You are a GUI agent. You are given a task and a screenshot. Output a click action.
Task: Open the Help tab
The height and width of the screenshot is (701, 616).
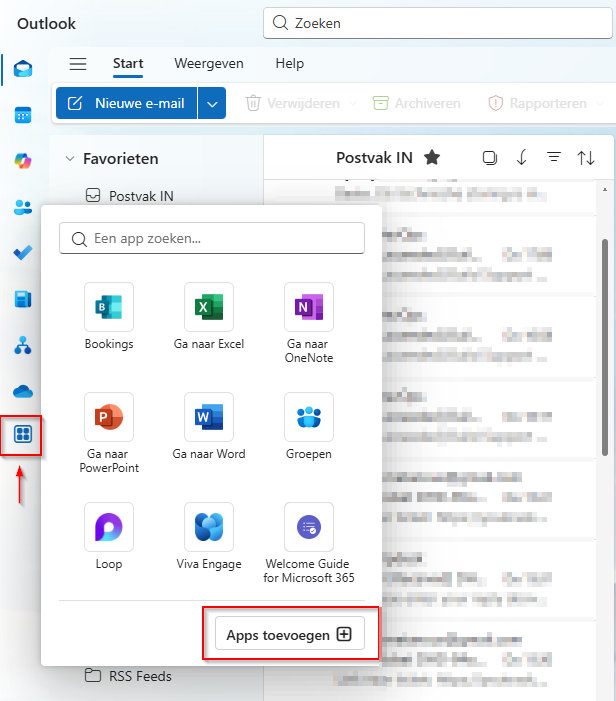289,64
